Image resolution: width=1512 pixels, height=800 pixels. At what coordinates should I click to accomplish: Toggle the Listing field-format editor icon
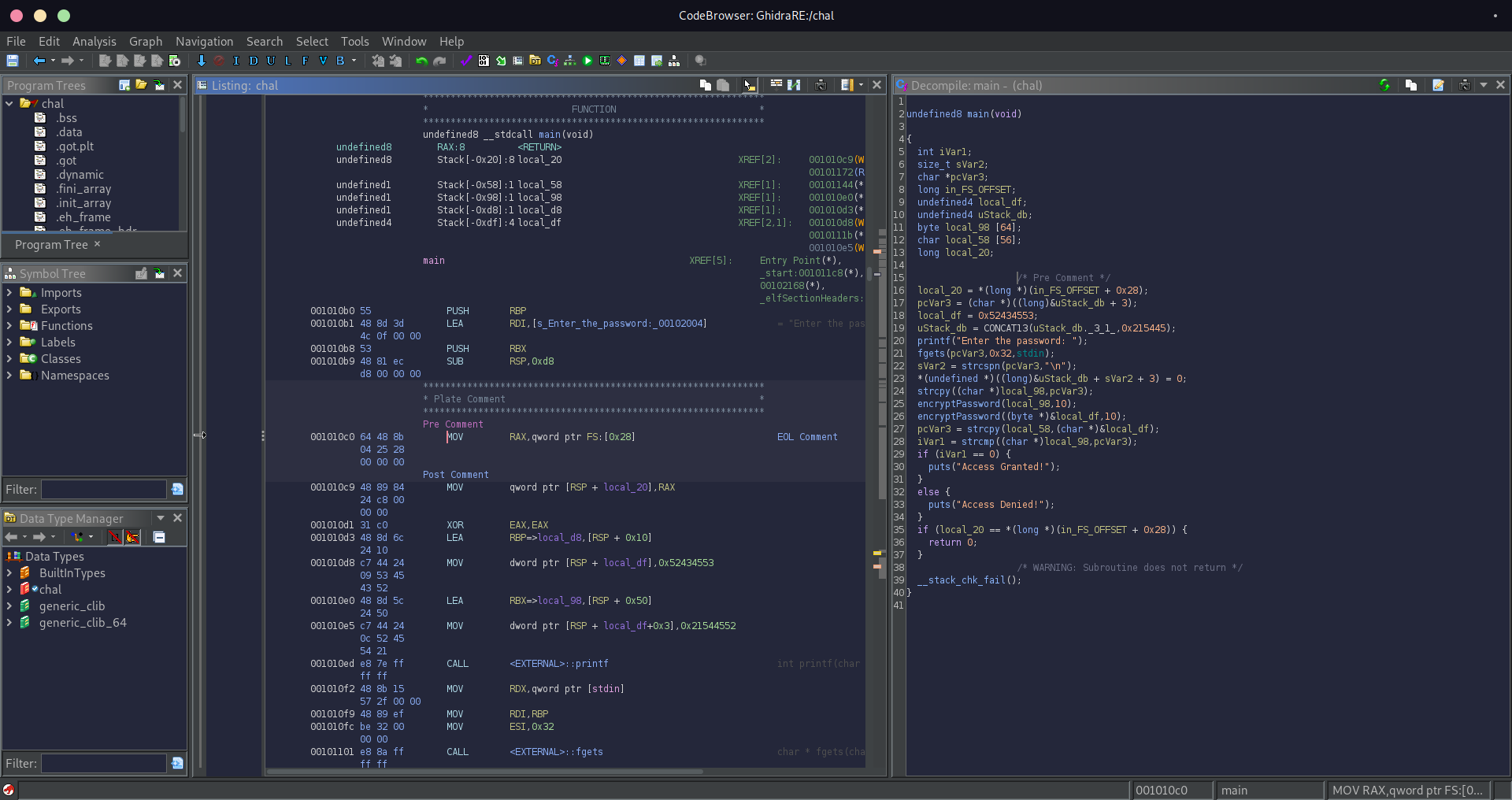[x=776, y=85]
